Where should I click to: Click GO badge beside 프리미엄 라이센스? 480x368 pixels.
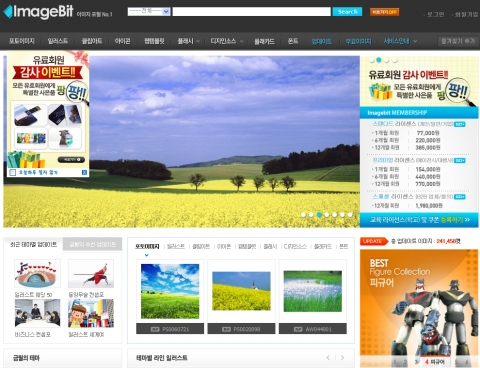pyautogui.click(x=460, y=161)
